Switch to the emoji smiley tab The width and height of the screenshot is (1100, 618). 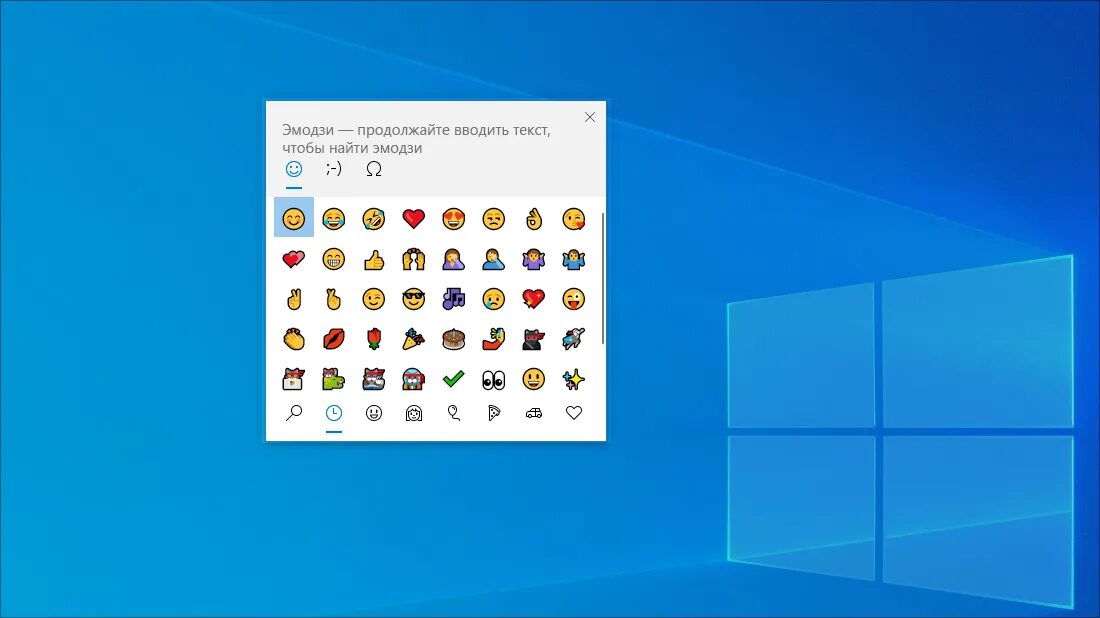[x=293, y=169]
